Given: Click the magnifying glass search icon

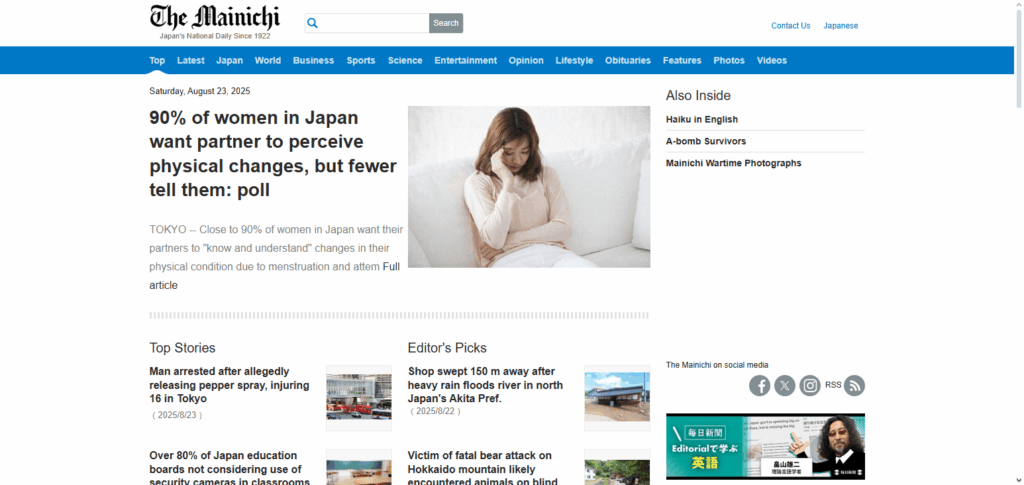Looking at the screenshot, I should pyautogui.click(x=313, y=23).
